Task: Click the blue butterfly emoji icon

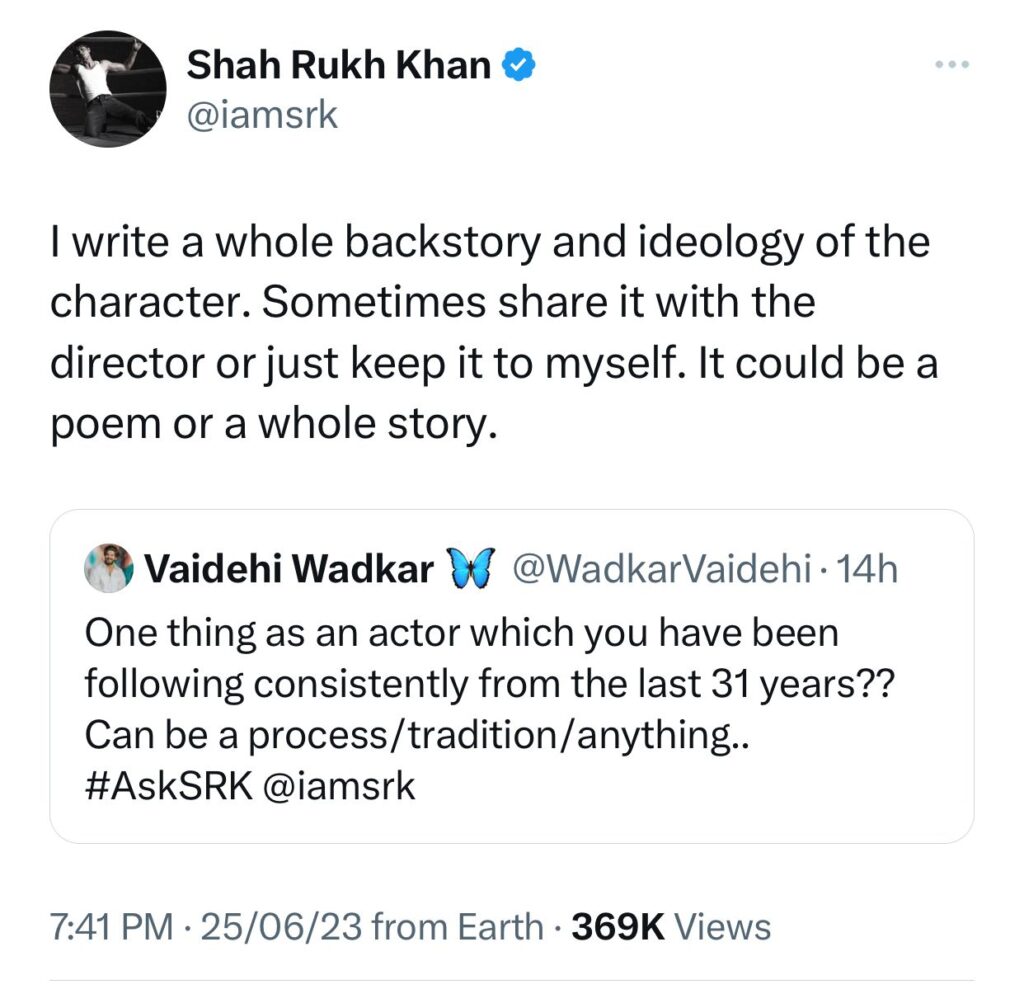Action: click(x=470, y=570)
